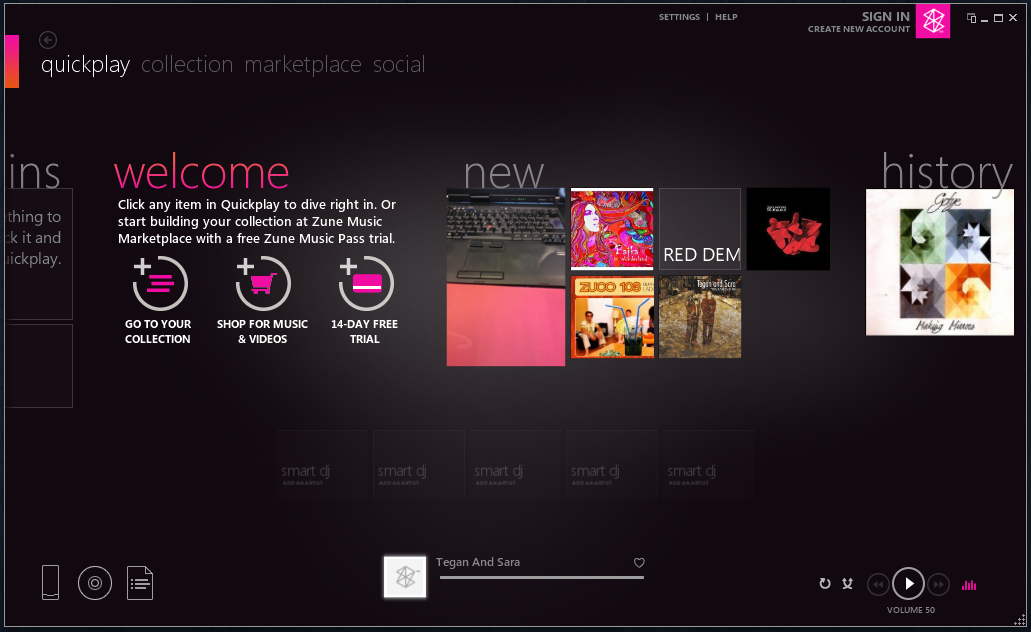The height and width of the screenshot is (632, 1031).
Task: Click the Go To Your Collection icon
Action: pyautogui.click(x=160, y=284)
